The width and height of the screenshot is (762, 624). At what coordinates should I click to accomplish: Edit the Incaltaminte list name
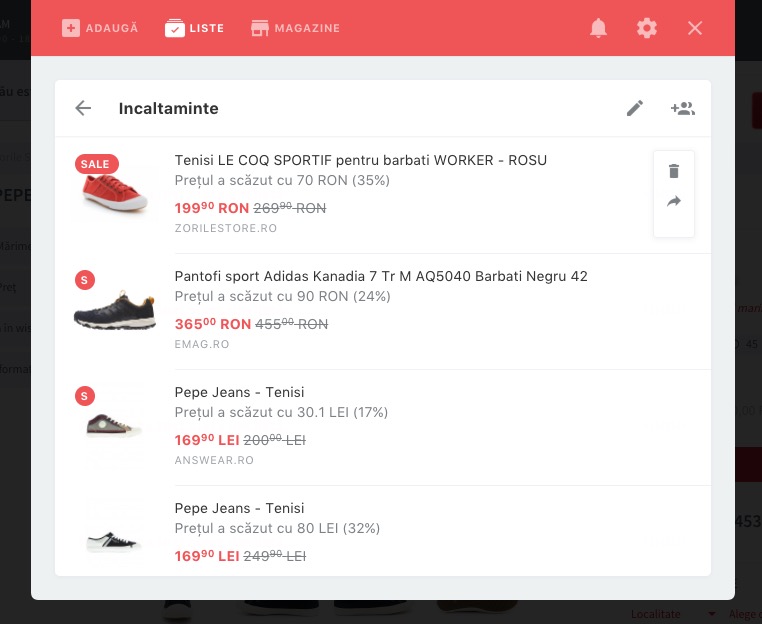click(x=635, y=108)
